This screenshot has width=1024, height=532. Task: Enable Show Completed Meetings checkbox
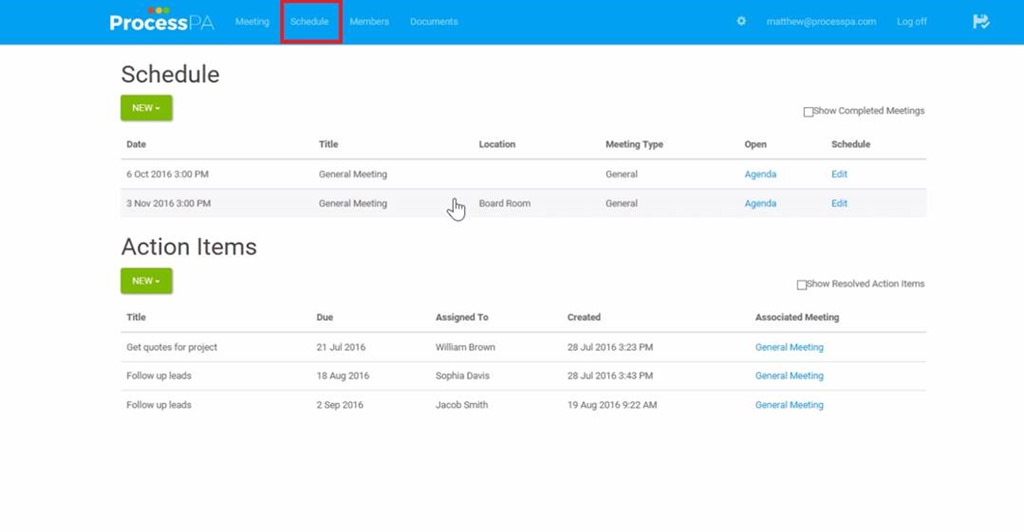click(x=808, y=112)
